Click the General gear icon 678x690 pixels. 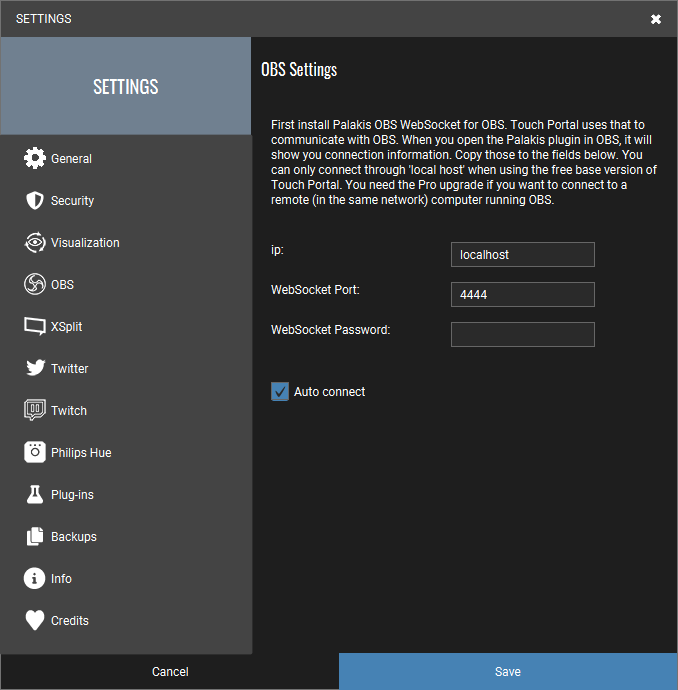point(35,158)
